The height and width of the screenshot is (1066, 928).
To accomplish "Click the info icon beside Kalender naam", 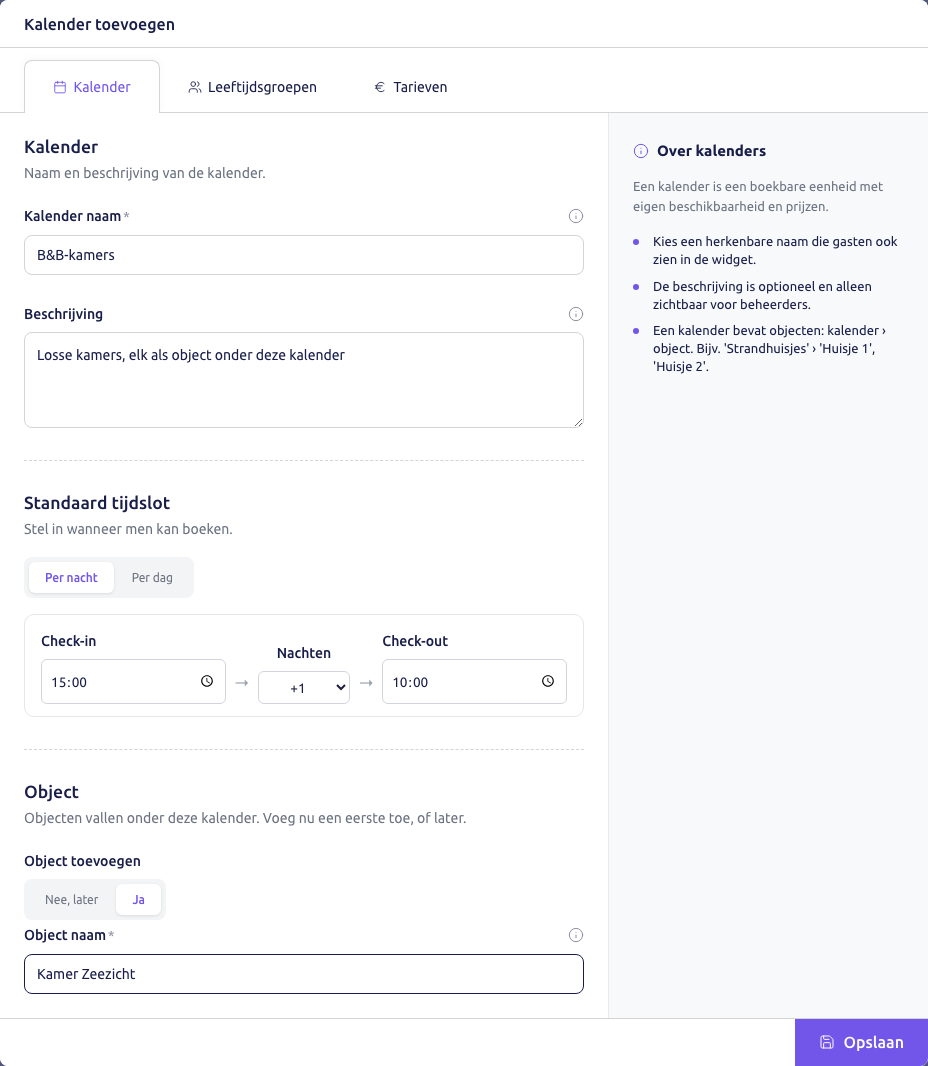I will pos(575,216).
